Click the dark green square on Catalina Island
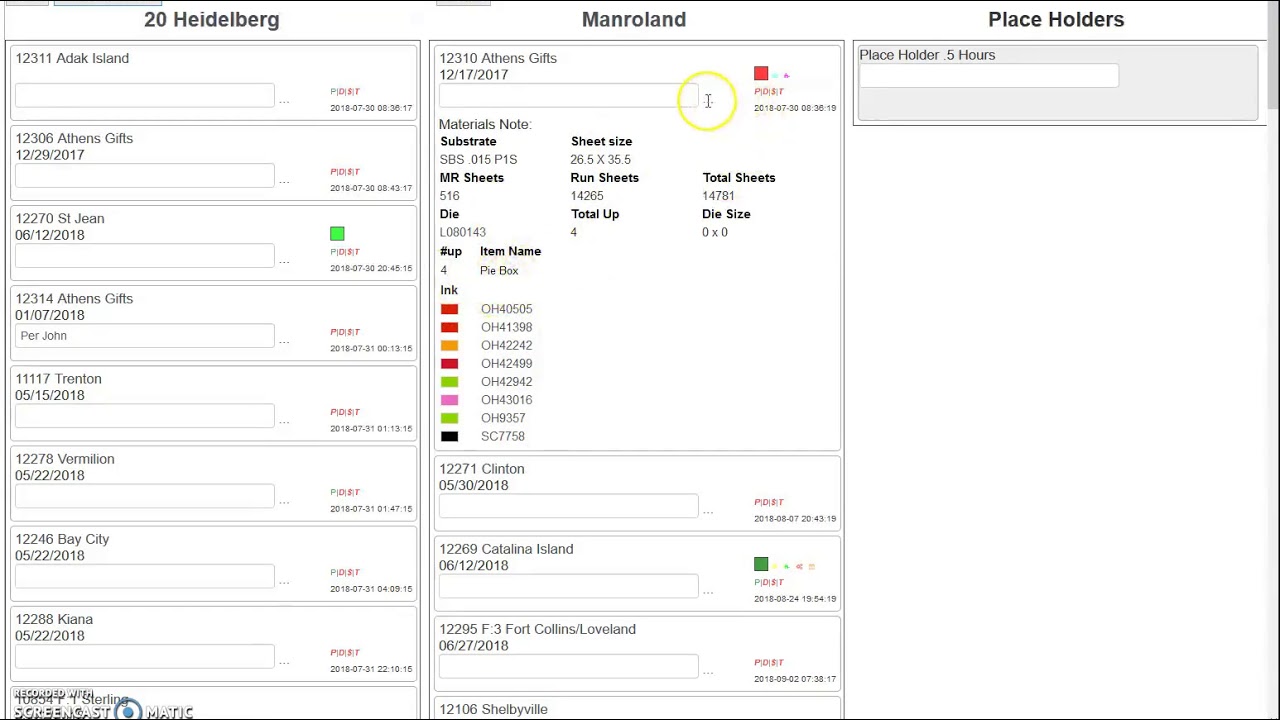 click(761, 564)
